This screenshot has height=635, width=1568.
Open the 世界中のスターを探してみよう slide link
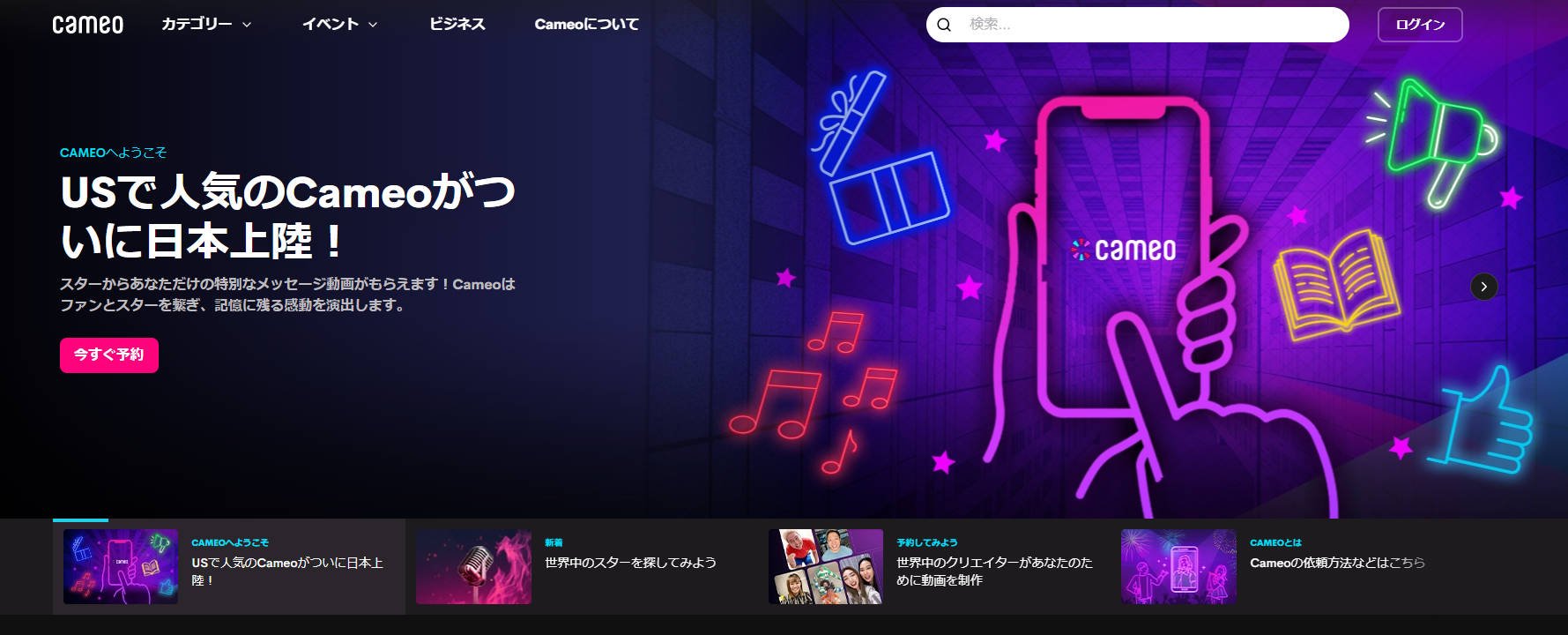click(x=630, y=563)
